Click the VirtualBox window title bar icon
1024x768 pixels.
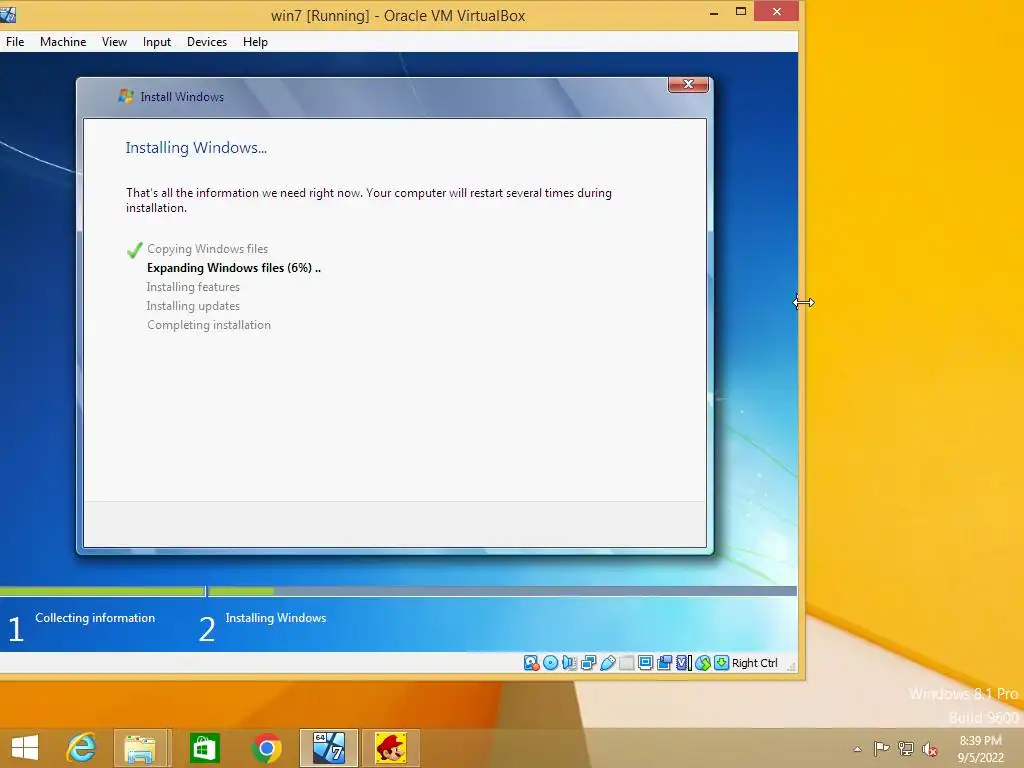8,14
